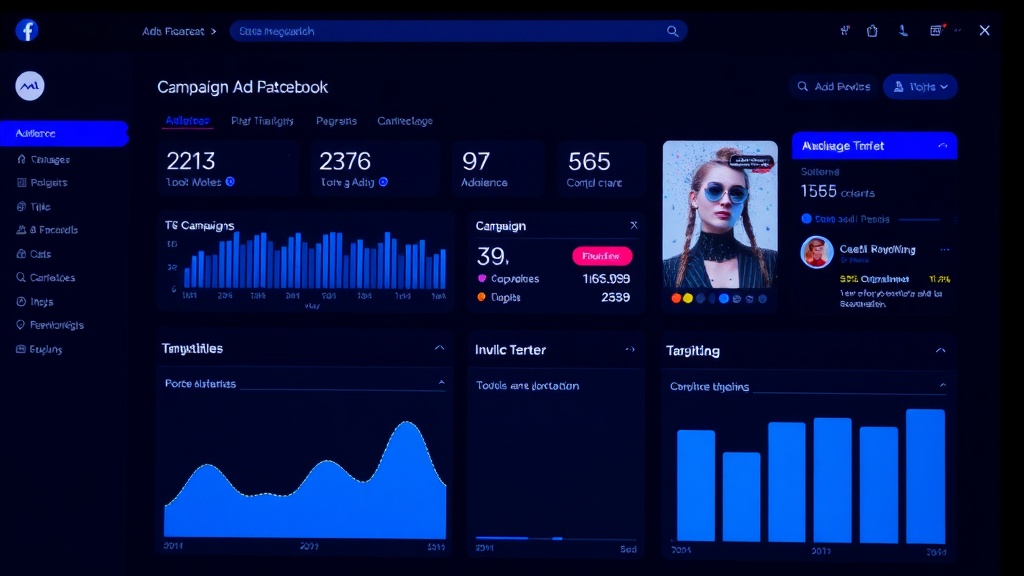
Task: Open the calendar icon with the red notification dot
Action: point(936,30)
